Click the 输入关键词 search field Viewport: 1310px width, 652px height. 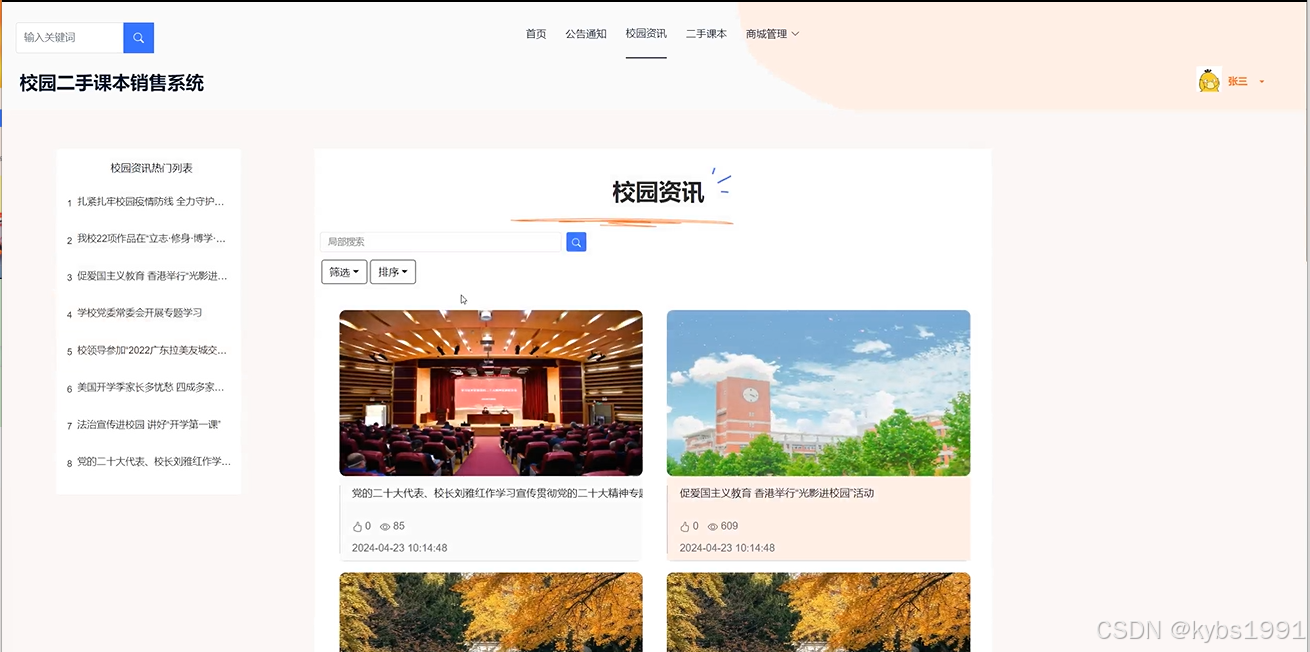70,38
